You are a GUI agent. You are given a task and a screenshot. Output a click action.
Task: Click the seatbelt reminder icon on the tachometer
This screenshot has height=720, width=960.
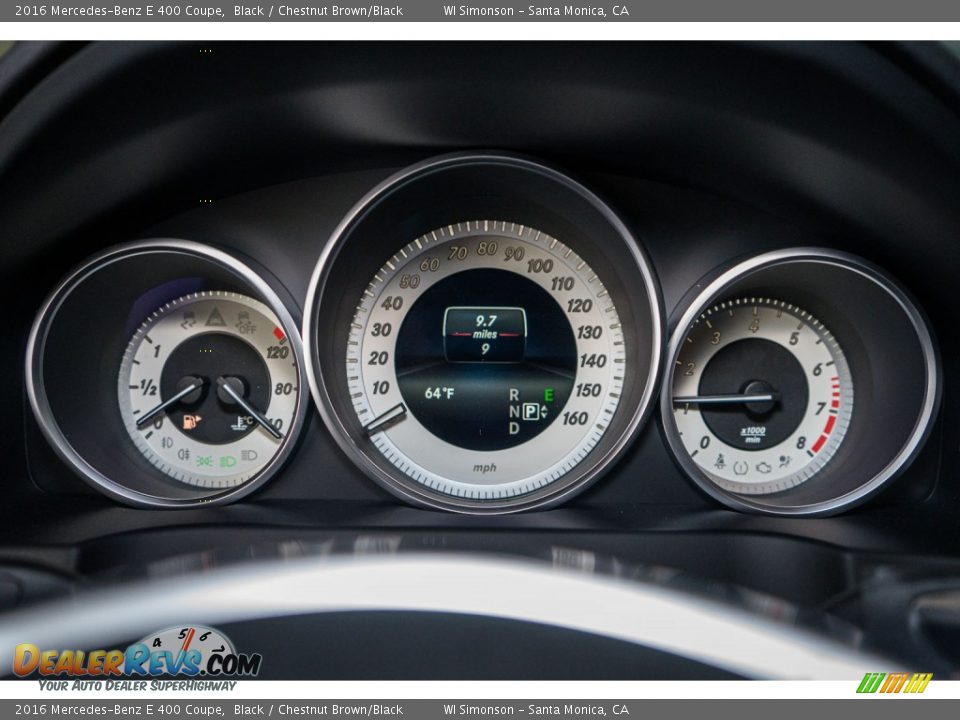(x=721, y=462)
